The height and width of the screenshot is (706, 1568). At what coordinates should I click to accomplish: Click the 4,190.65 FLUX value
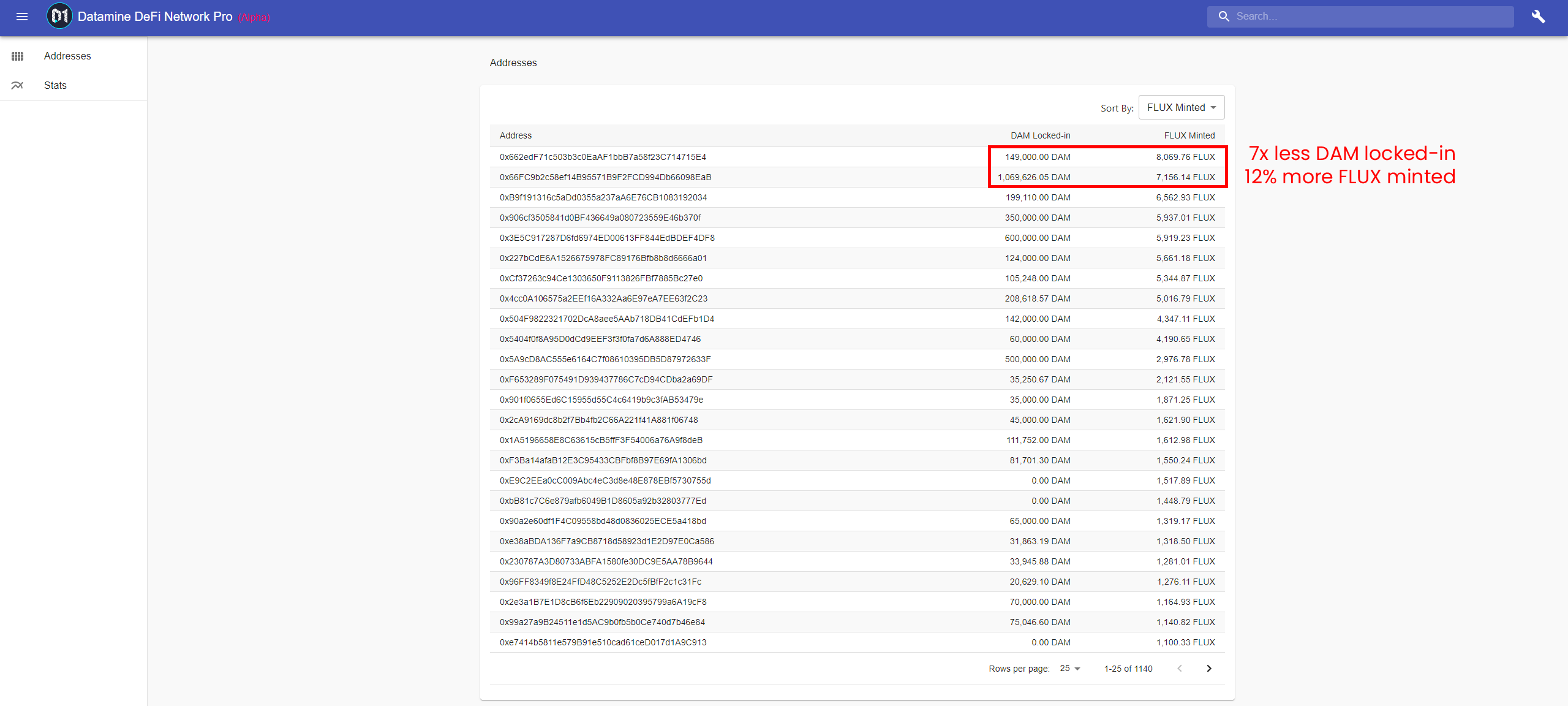pyautogui.click(x=1186, y=339)
